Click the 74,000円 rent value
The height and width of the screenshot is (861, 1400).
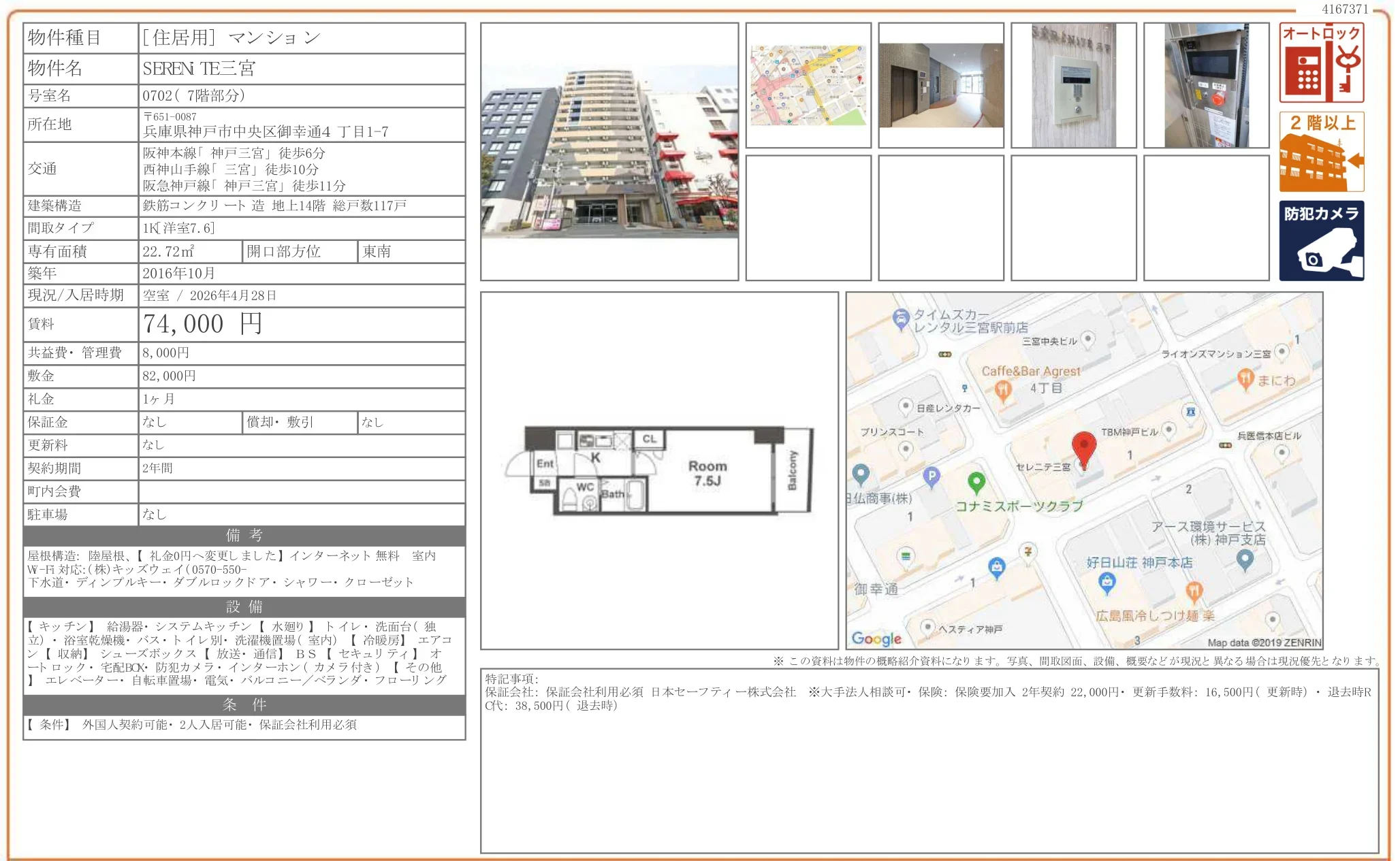(x=203, y=324)
